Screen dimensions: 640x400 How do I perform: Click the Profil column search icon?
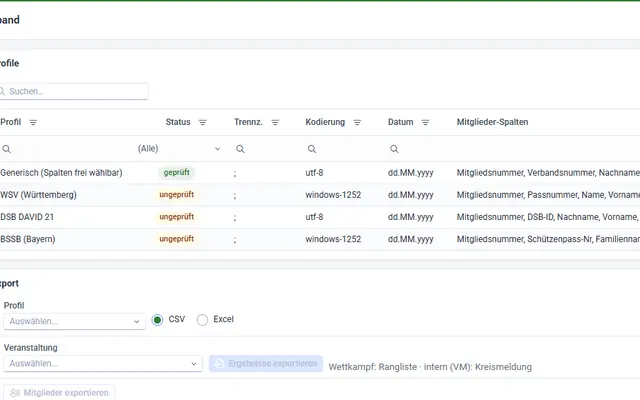tap(7, 149)
